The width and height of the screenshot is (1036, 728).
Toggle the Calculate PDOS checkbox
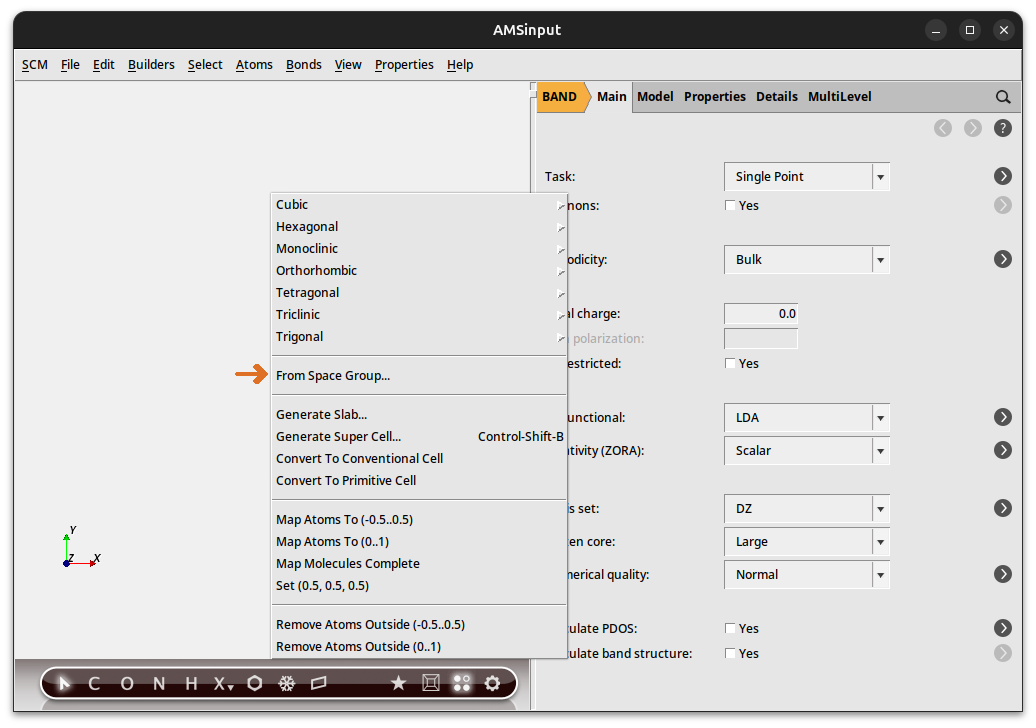pyautogui.click(x=730, y=629)
